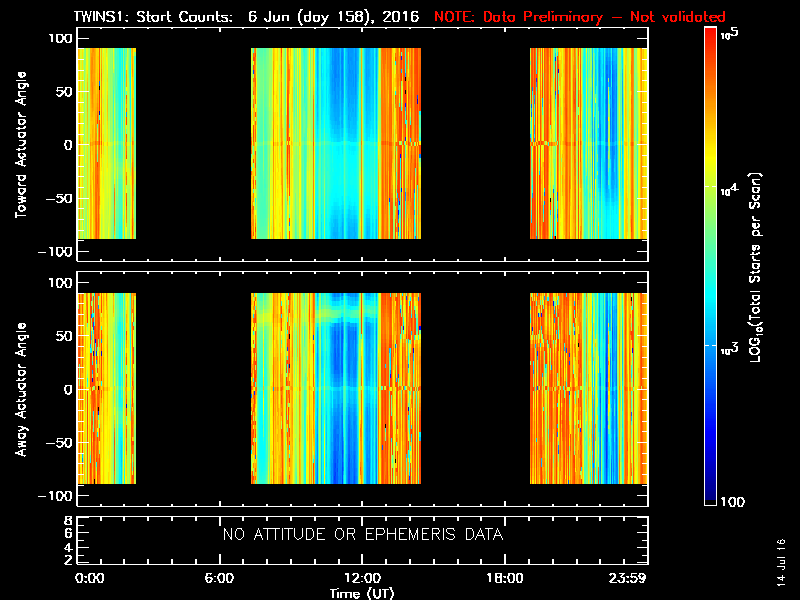800x600 pixels.
Task: Click the Time (UT) axis title
Action: pyautogui.click(x=362, y=593)
